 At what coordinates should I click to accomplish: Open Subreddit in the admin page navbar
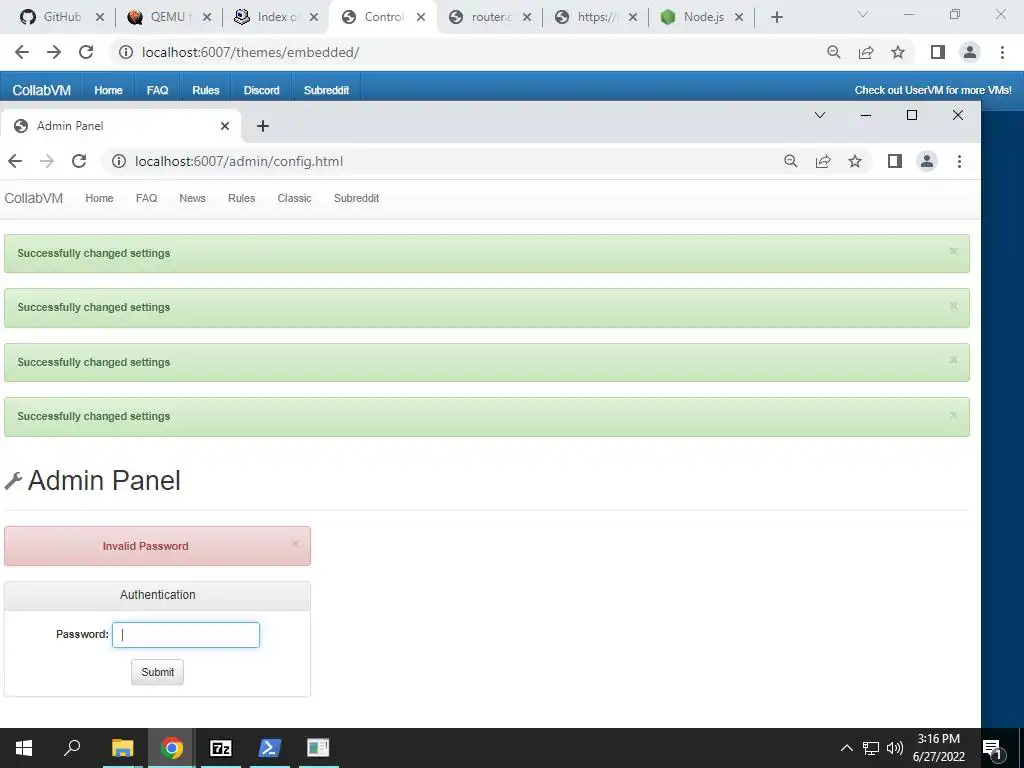coord(356,199)
